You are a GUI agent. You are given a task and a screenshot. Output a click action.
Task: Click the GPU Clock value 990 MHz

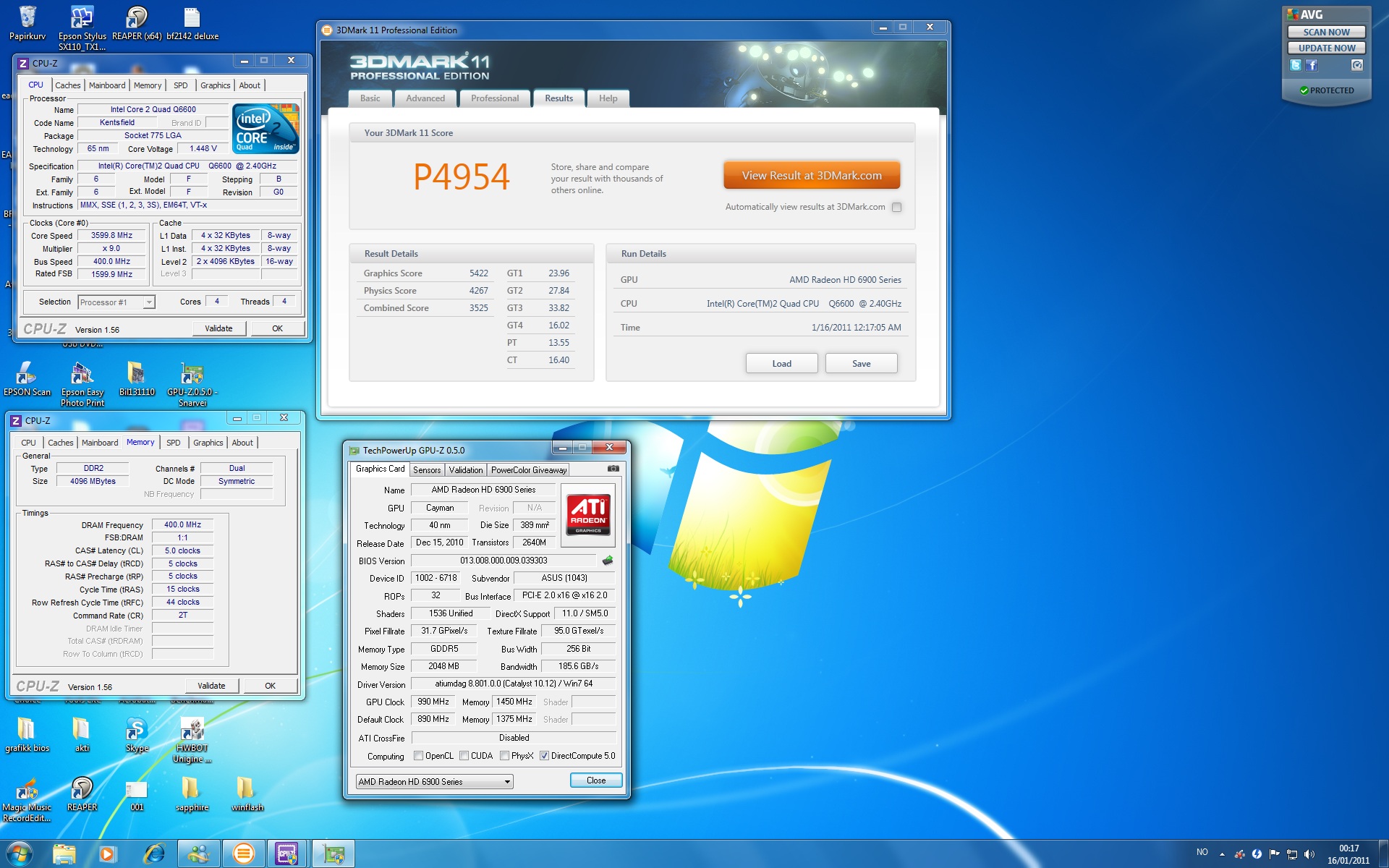(433, 702)
